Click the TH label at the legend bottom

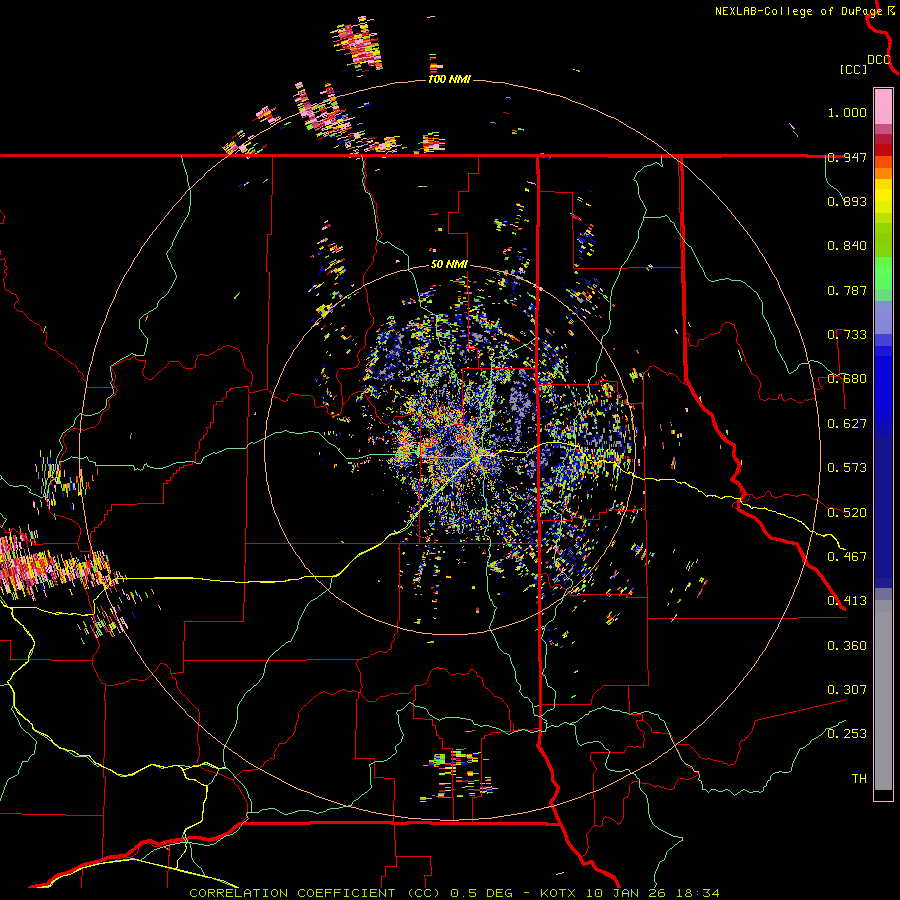point(859,779)
